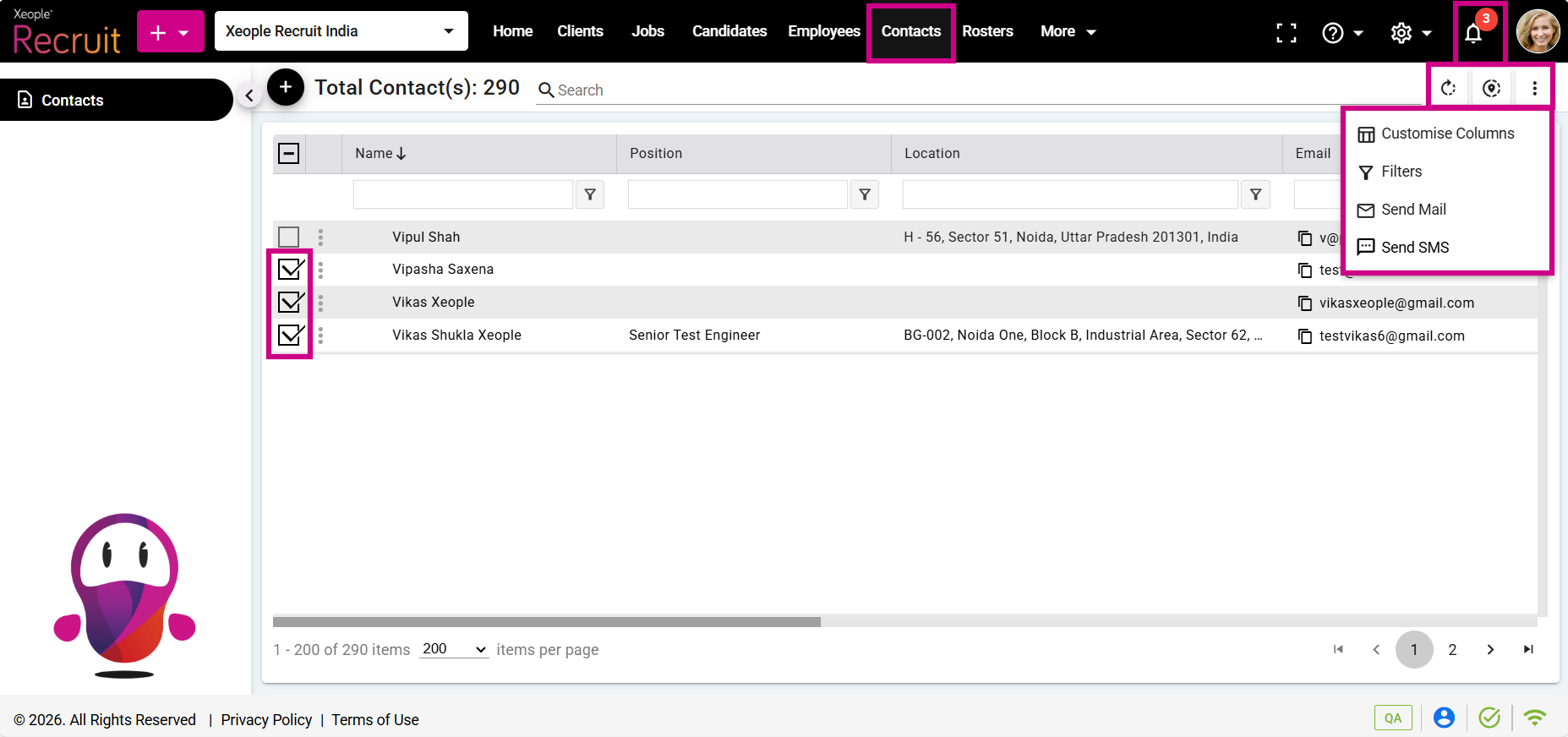Uncheck the Vipasha Saxena checkbox
Viewport: 1568px width, 737px height.
(x=289, y=270)
